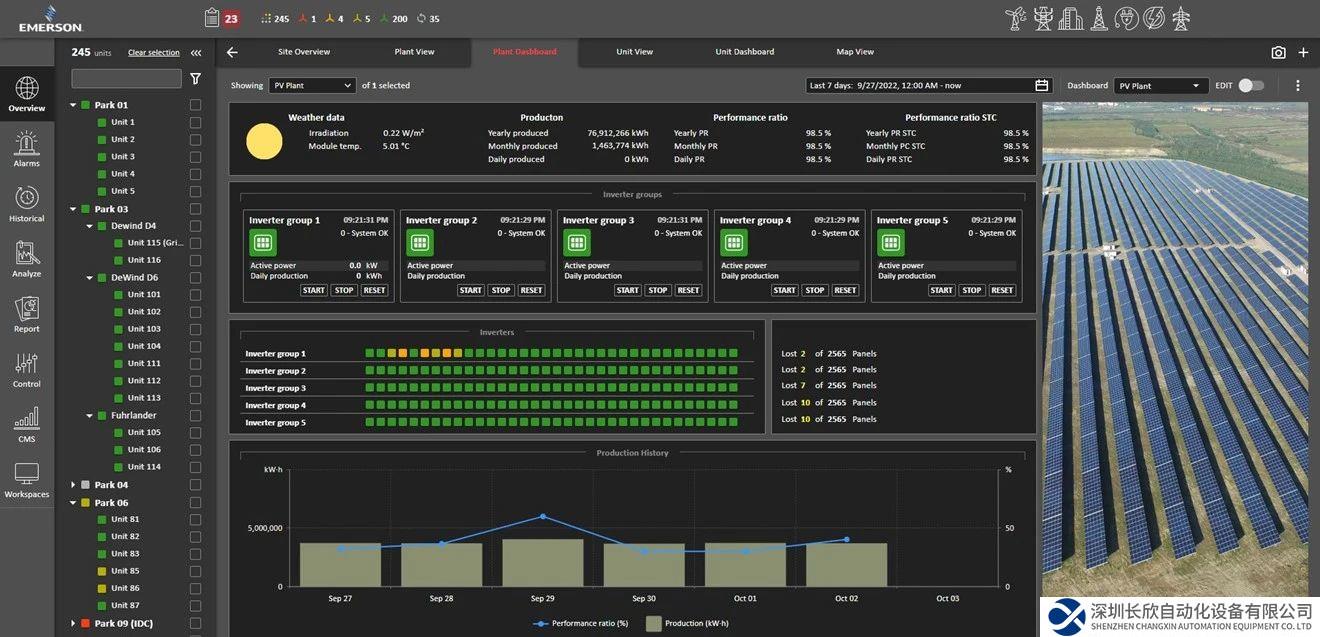Open the Historical view icon
Screen dimensions: 1320x637
click(x=27, y=204)
